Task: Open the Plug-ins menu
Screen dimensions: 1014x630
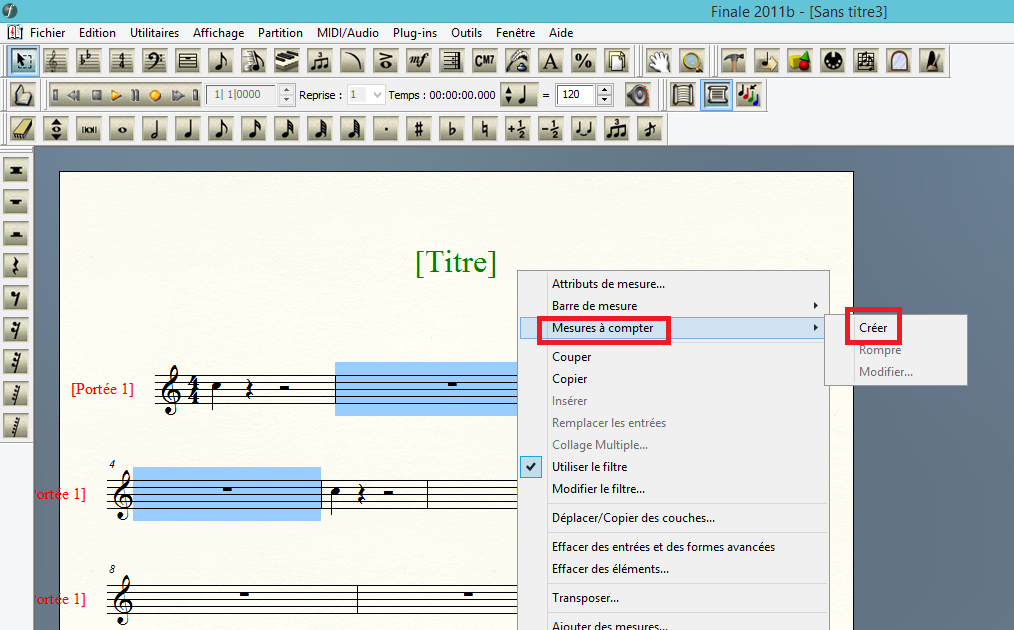Action: (x=413, y=33)
